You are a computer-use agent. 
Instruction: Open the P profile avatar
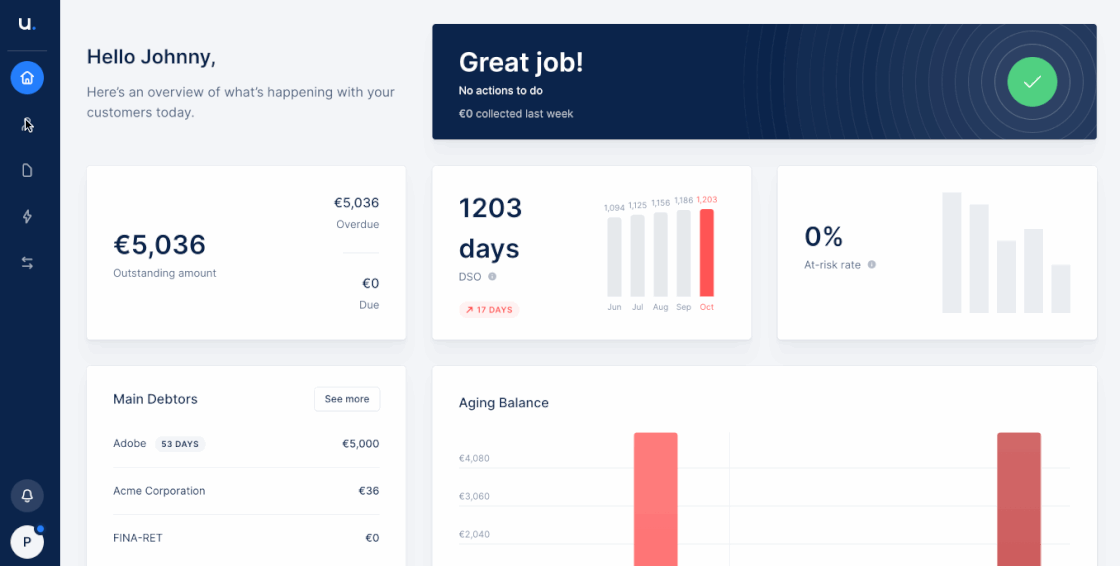coord(27,542)
